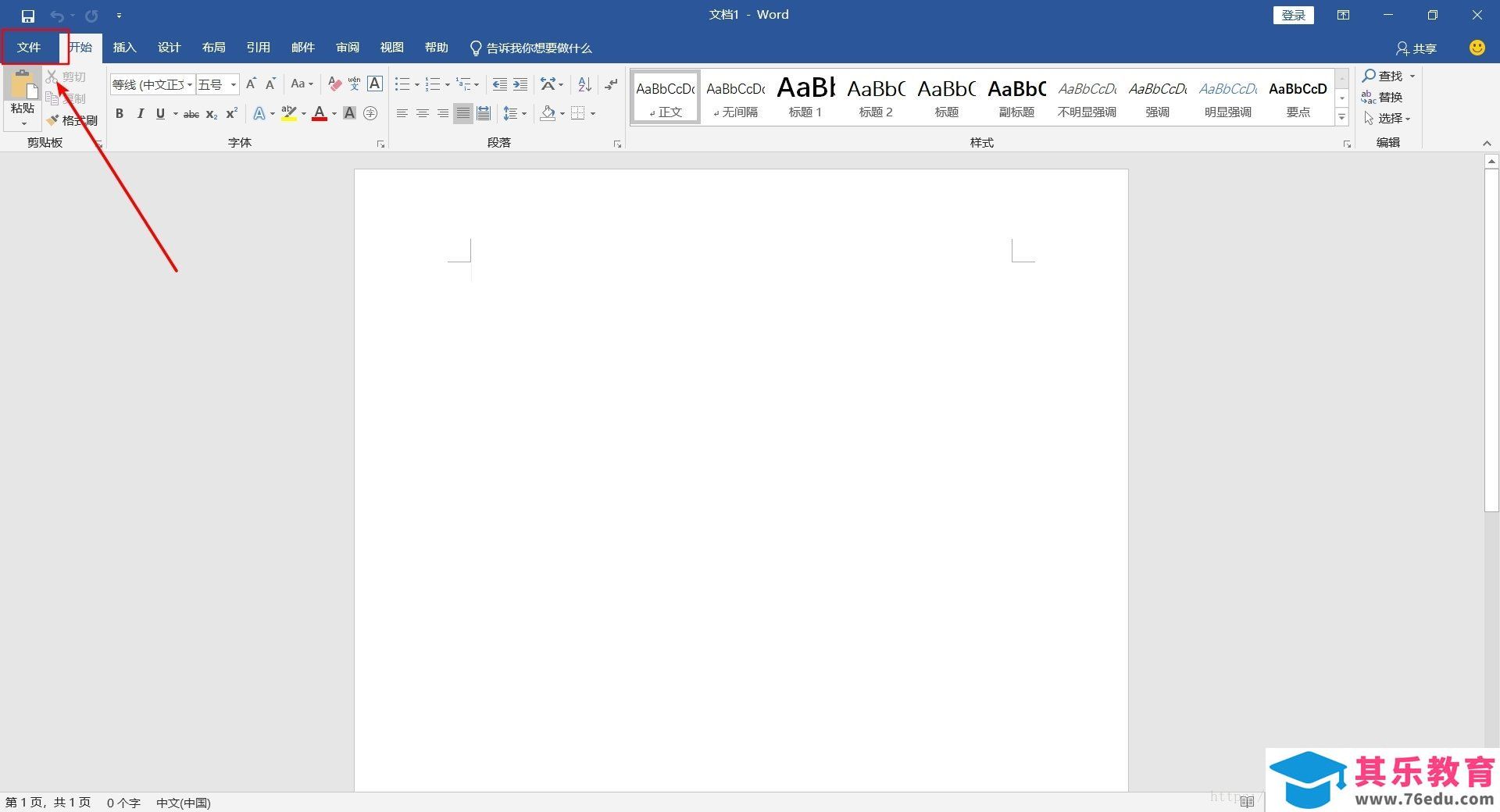The height and width of the screenshot is (812, 1500).
Task: Click the decrease font size icon
Action: pyautogui.click(x=270, y=84)
